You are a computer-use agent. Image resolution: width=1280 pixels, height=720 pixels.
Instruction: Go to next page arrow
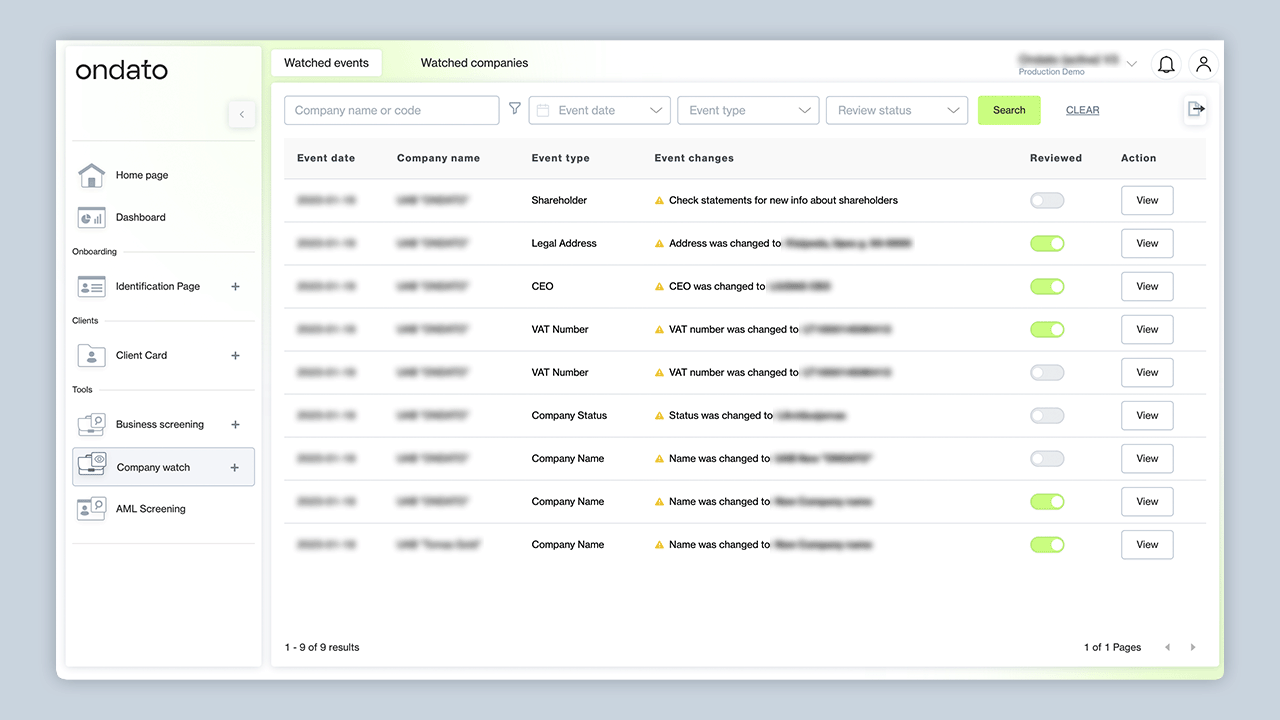click(1193, 648)
